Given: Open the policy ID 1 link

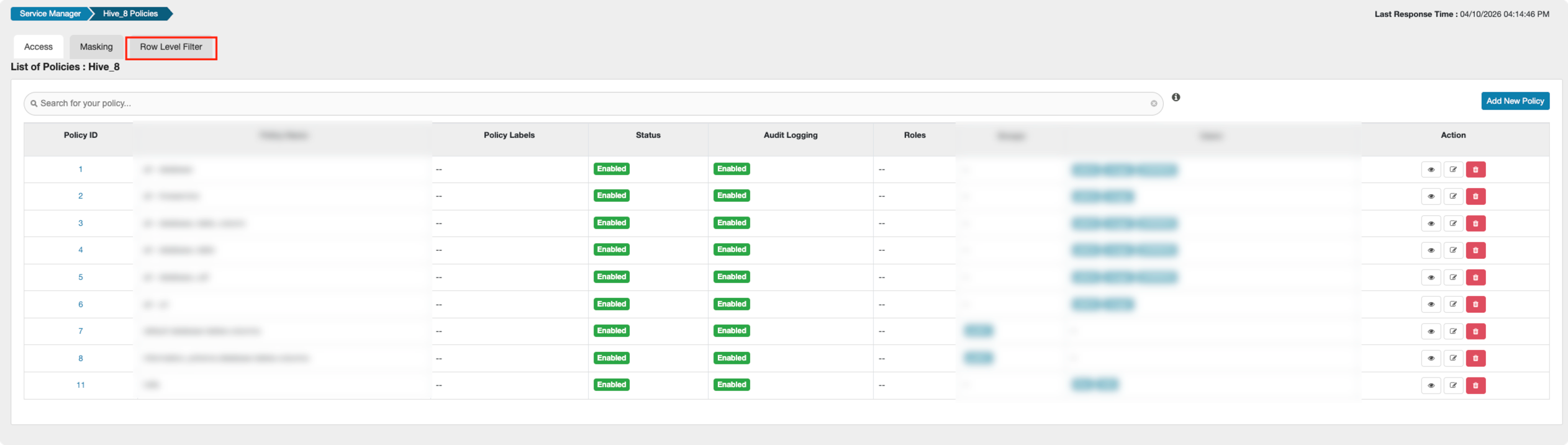Looking at the screenshot, I should 80,169.
